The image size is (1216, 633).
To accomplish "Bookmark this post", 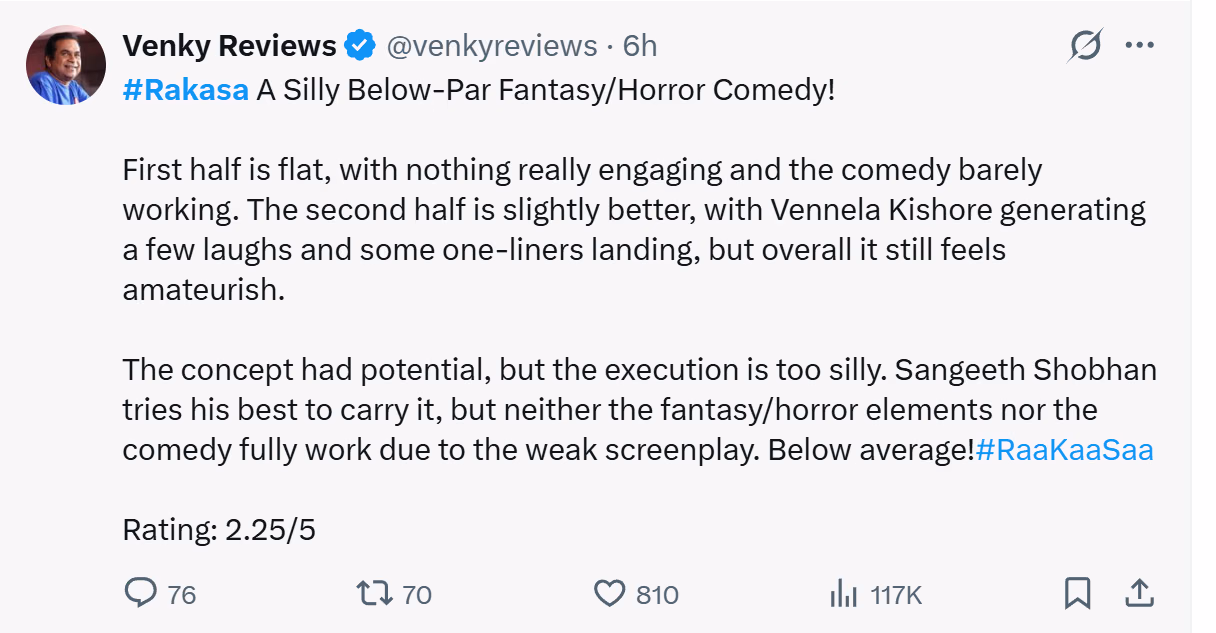I will (1077, 594).
